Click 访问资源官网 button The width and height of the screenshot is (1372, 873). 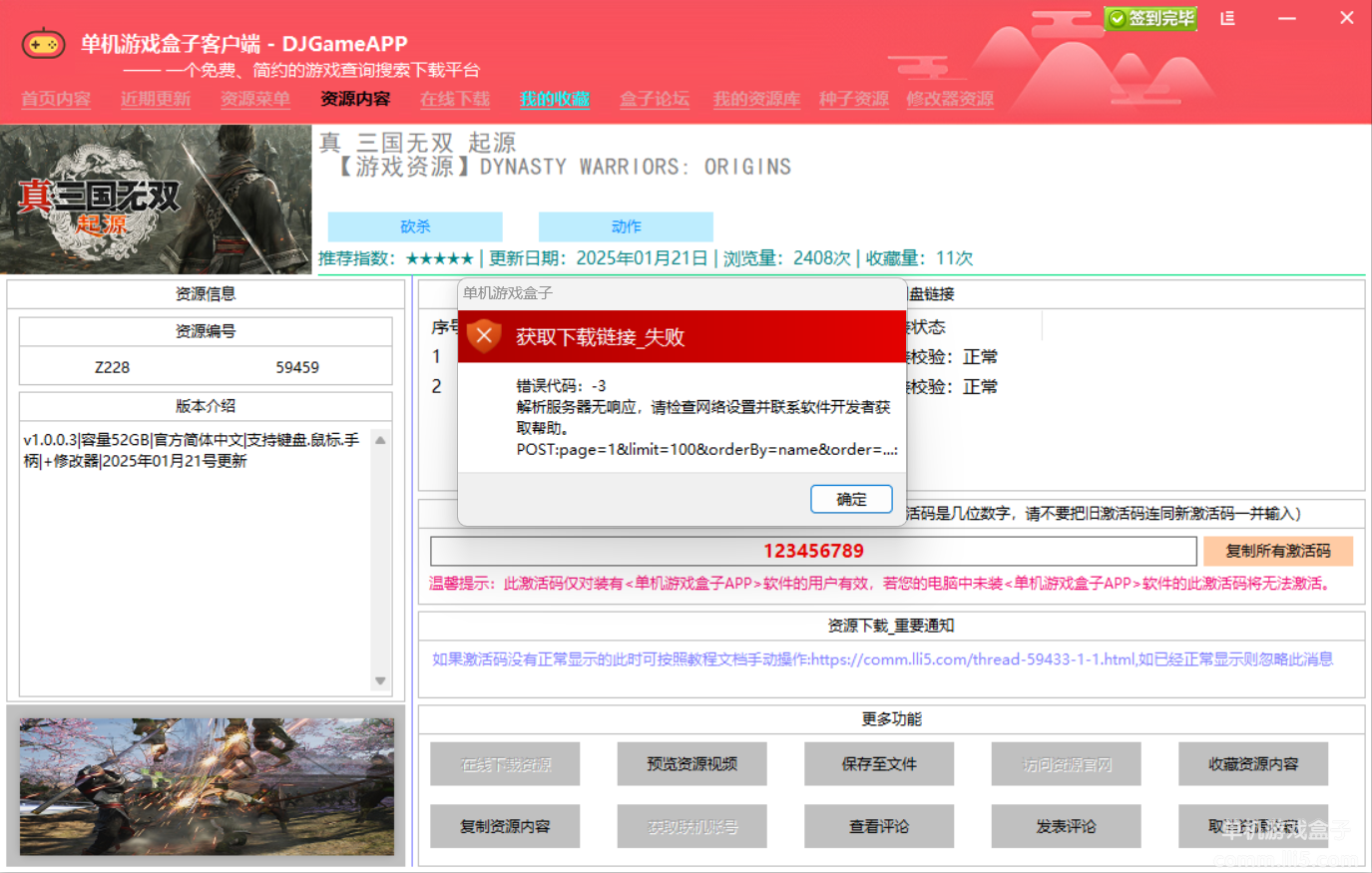point(1066,764)
